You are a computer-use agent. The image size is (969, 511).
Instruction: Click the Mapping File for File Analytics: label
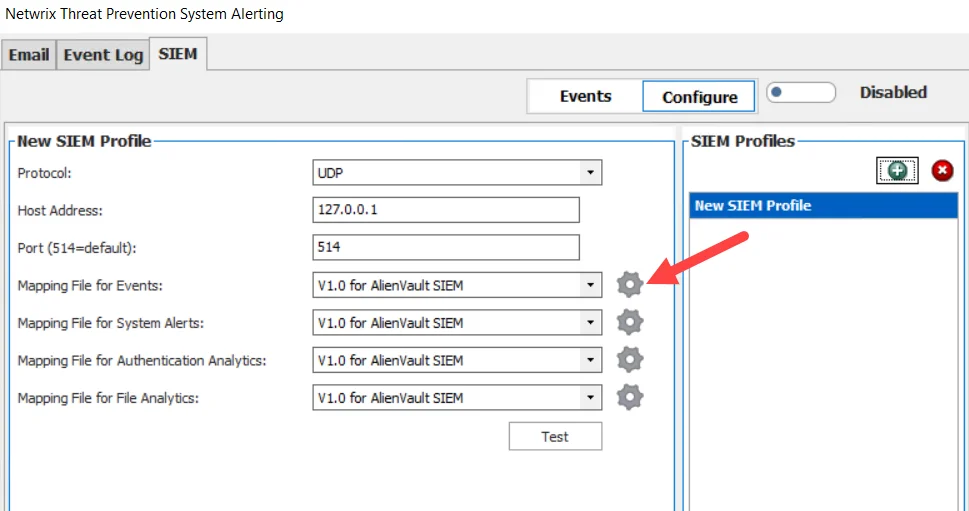click(x=108, y=398)
